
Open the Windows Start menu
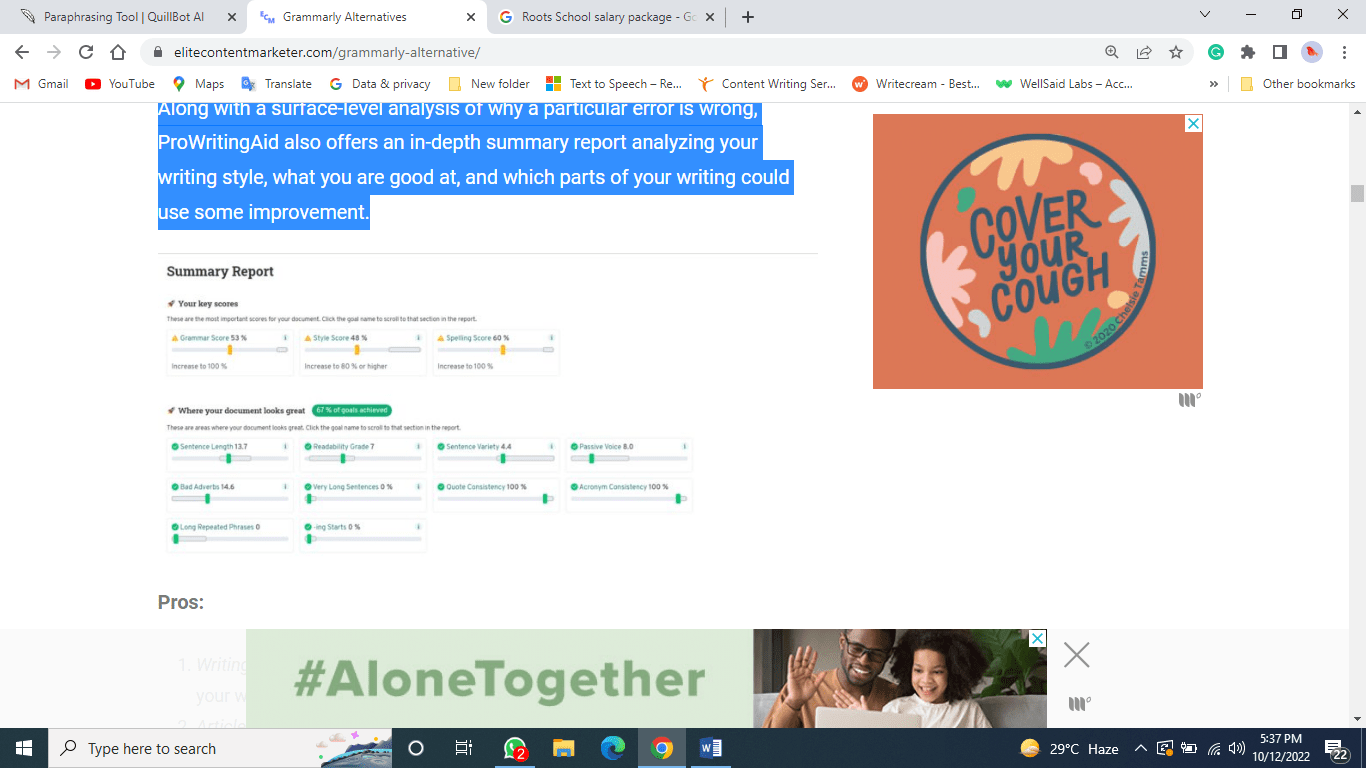24,748
